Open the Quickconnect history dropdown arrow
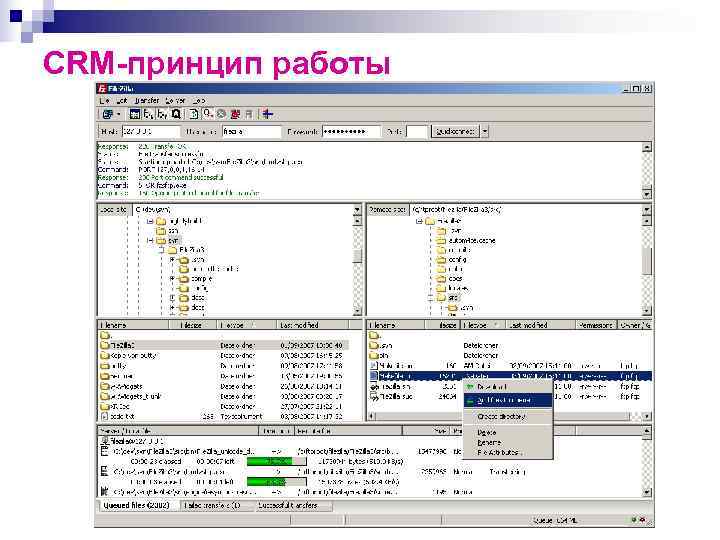 coord(484,132)
